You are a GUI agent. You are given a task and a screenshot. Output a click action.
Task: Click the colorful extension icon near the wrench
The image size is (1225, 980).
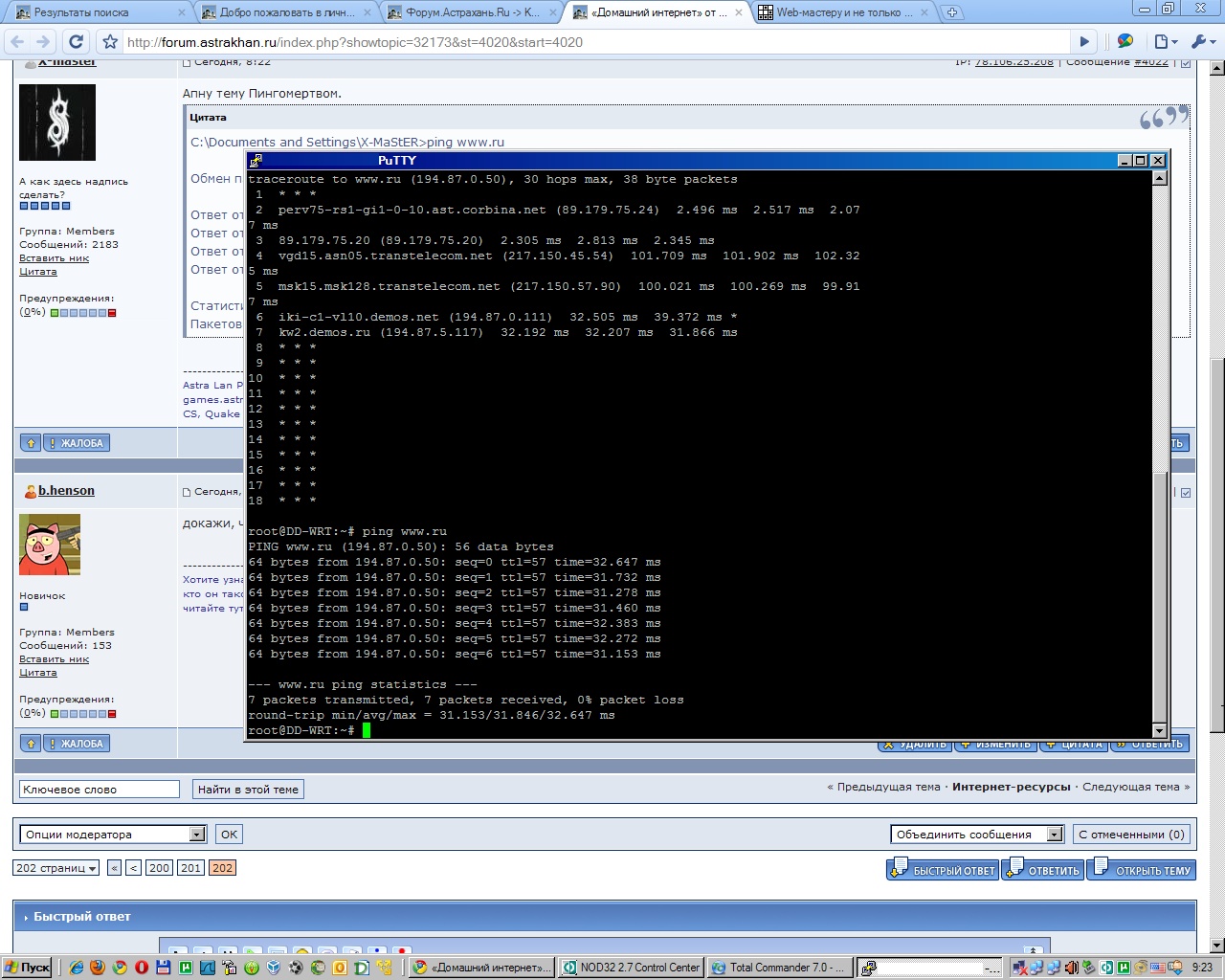pyautogui.click(x=1125, y=41)
